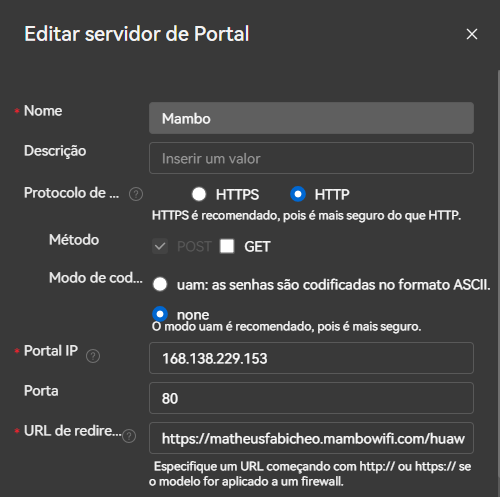The image size is (500, 497).
Task: Choose the none encoding mode radio
Action: pos(160,314)
